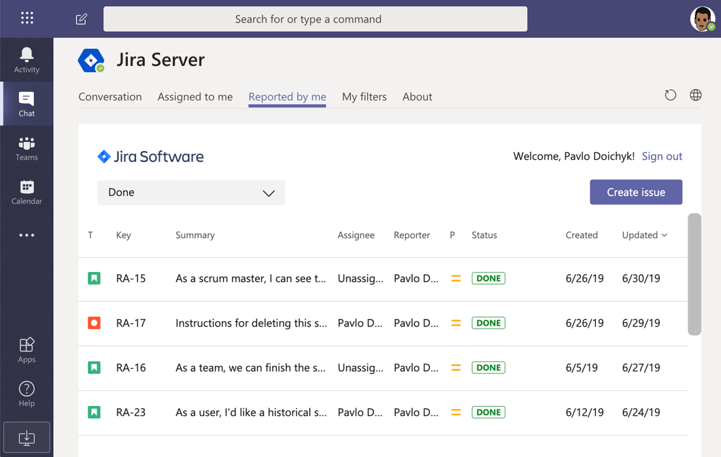Click the app launcher grid icon
721x457 pixels.
[x=27, y=18]
